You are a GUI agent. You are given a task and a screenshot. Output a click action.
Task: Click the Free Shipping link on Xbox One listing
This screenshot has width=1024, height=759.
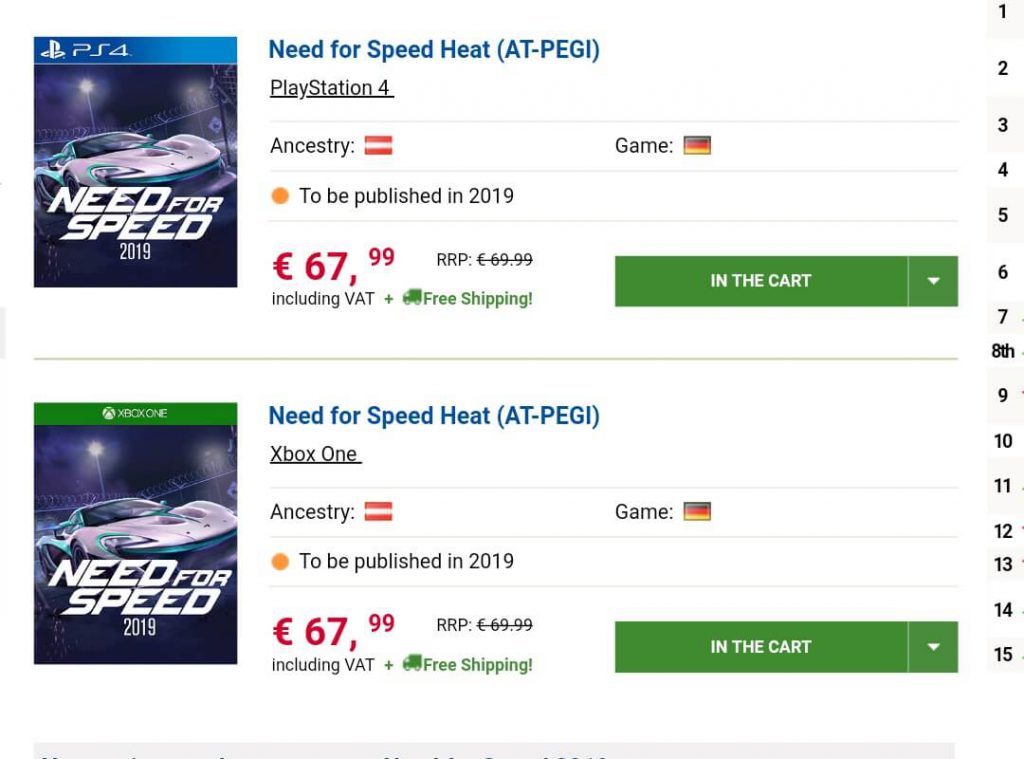[x=476, y=664]
